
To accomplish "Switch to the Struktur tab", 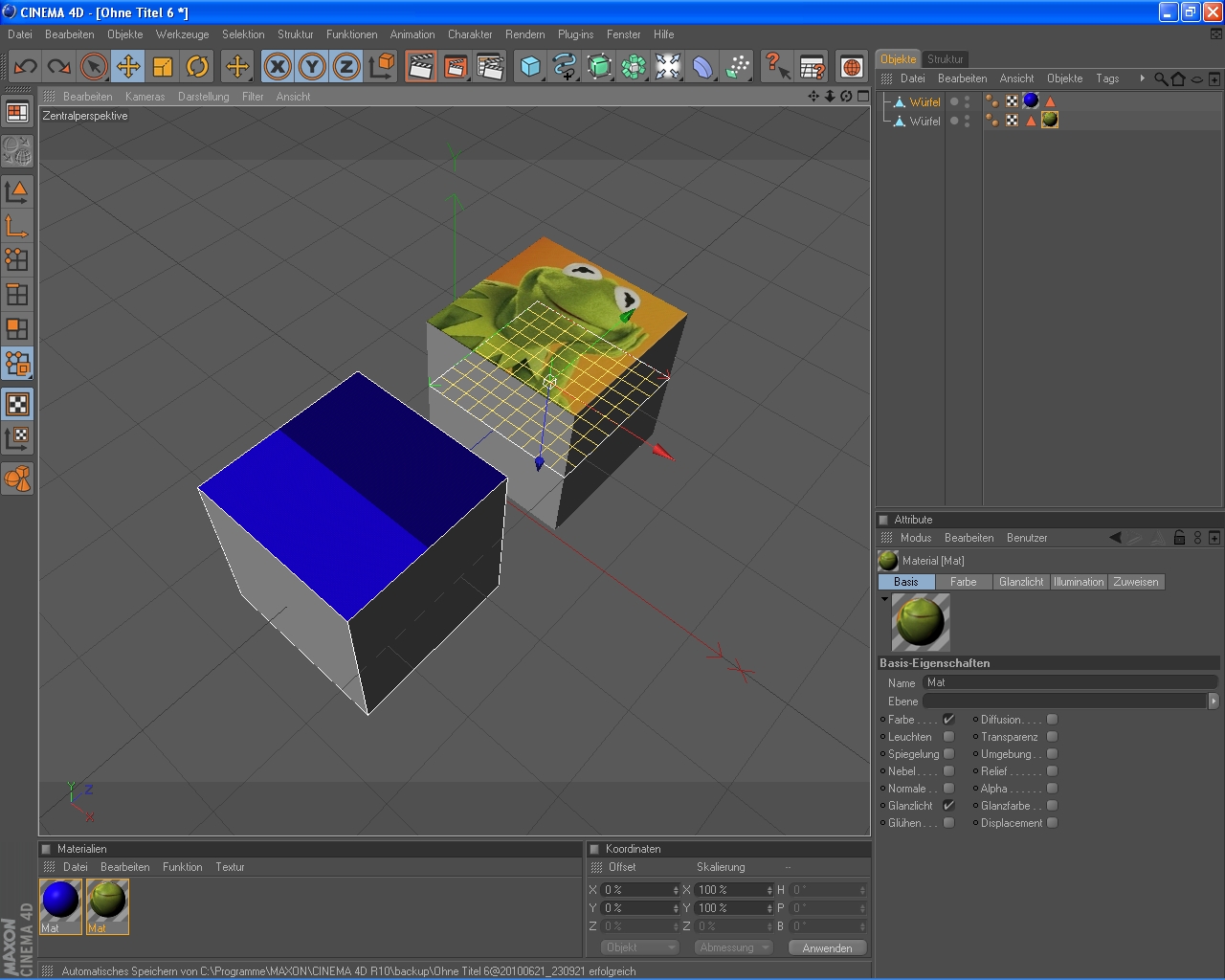I will coord(945,59).
